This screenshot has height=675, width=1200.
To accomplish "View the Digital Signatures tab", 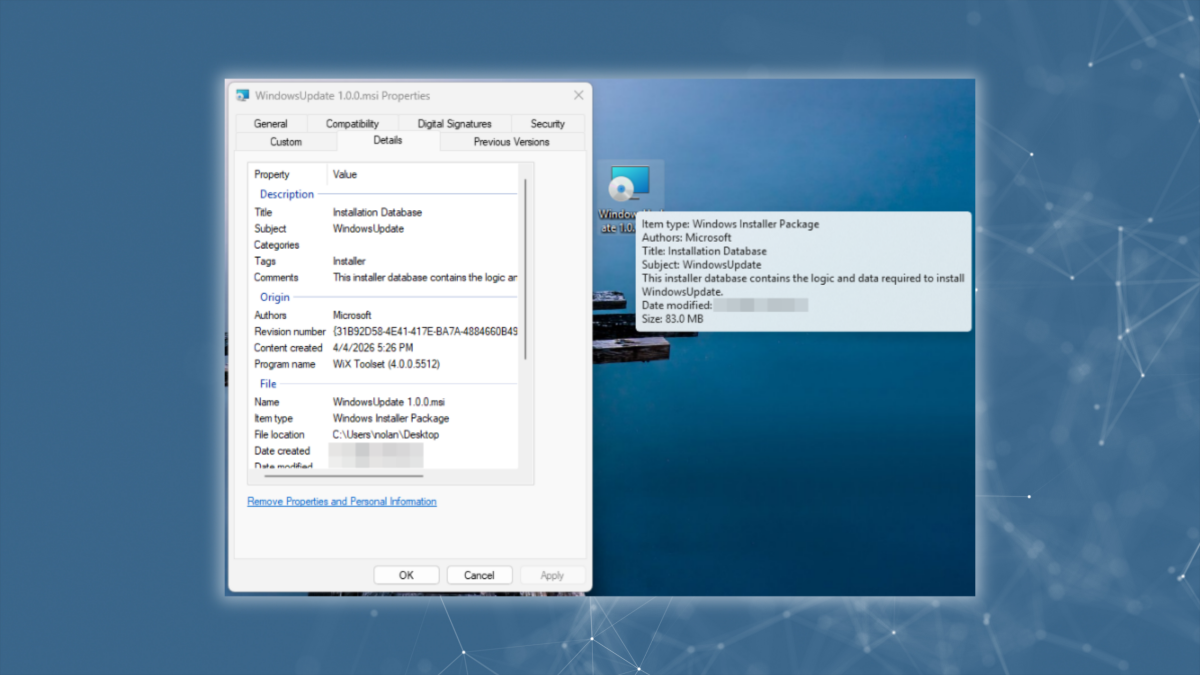I will (x=455, y=123).
